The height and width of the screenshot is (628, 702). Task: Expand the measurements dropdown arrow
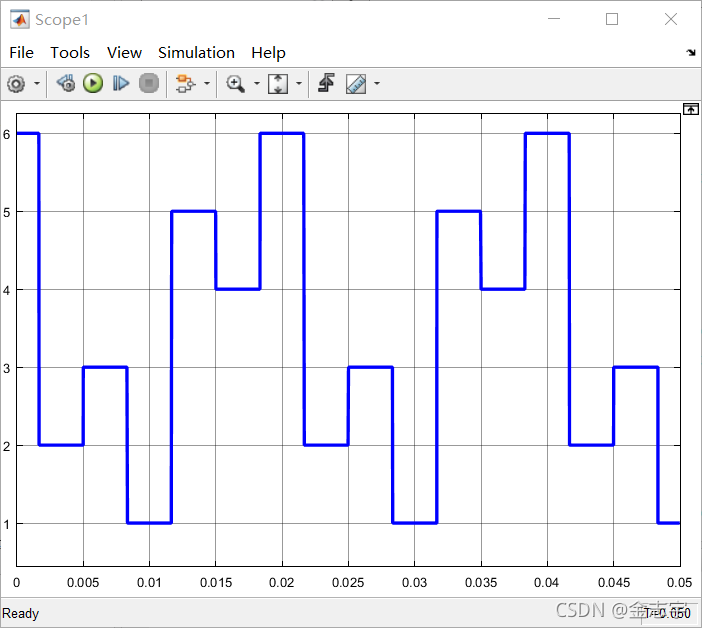point(377,84)
